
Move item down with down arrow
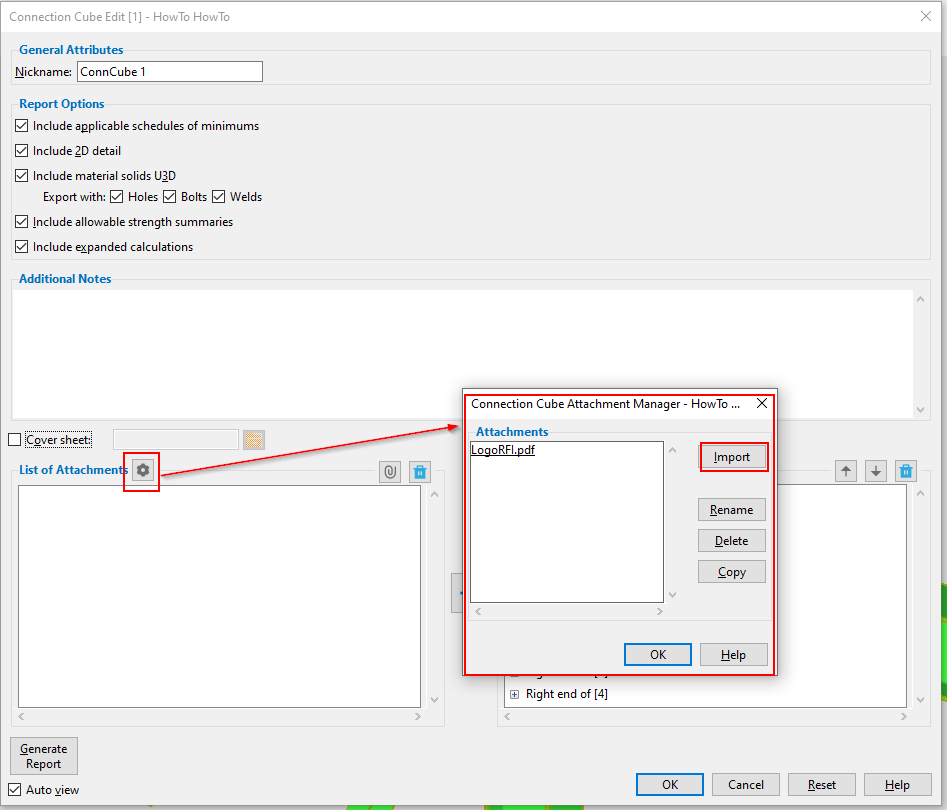(876, 471)
